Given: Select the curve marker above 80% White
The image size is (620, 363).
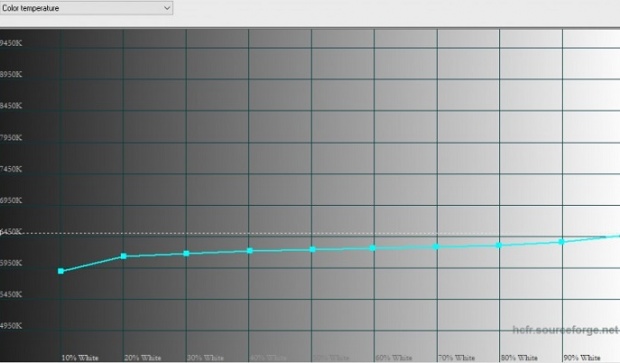Looking at the screenshot, I should (499, 246).
